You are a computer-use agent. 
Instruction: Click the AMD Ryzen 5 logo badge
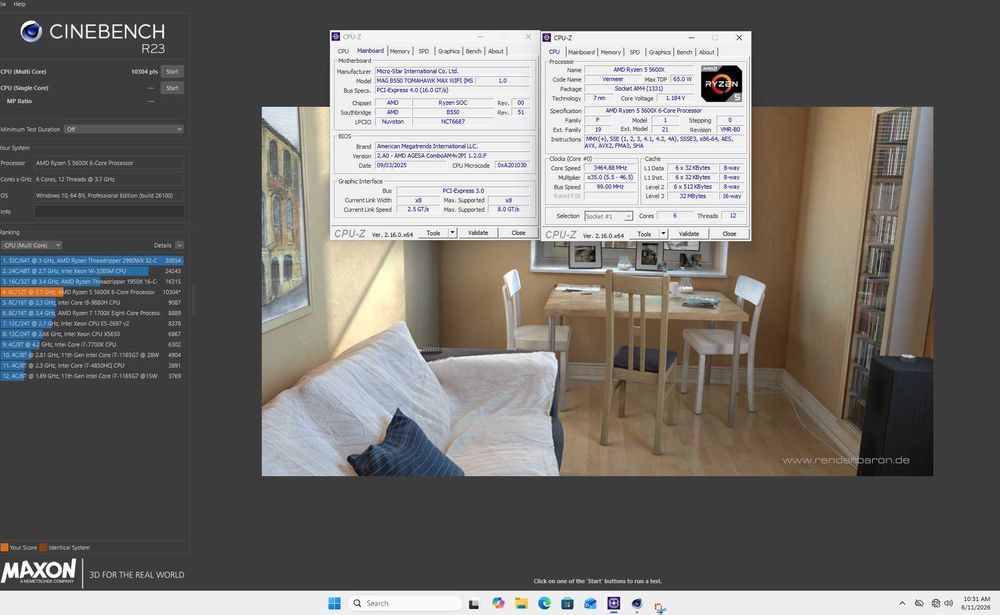coord(721,84)
